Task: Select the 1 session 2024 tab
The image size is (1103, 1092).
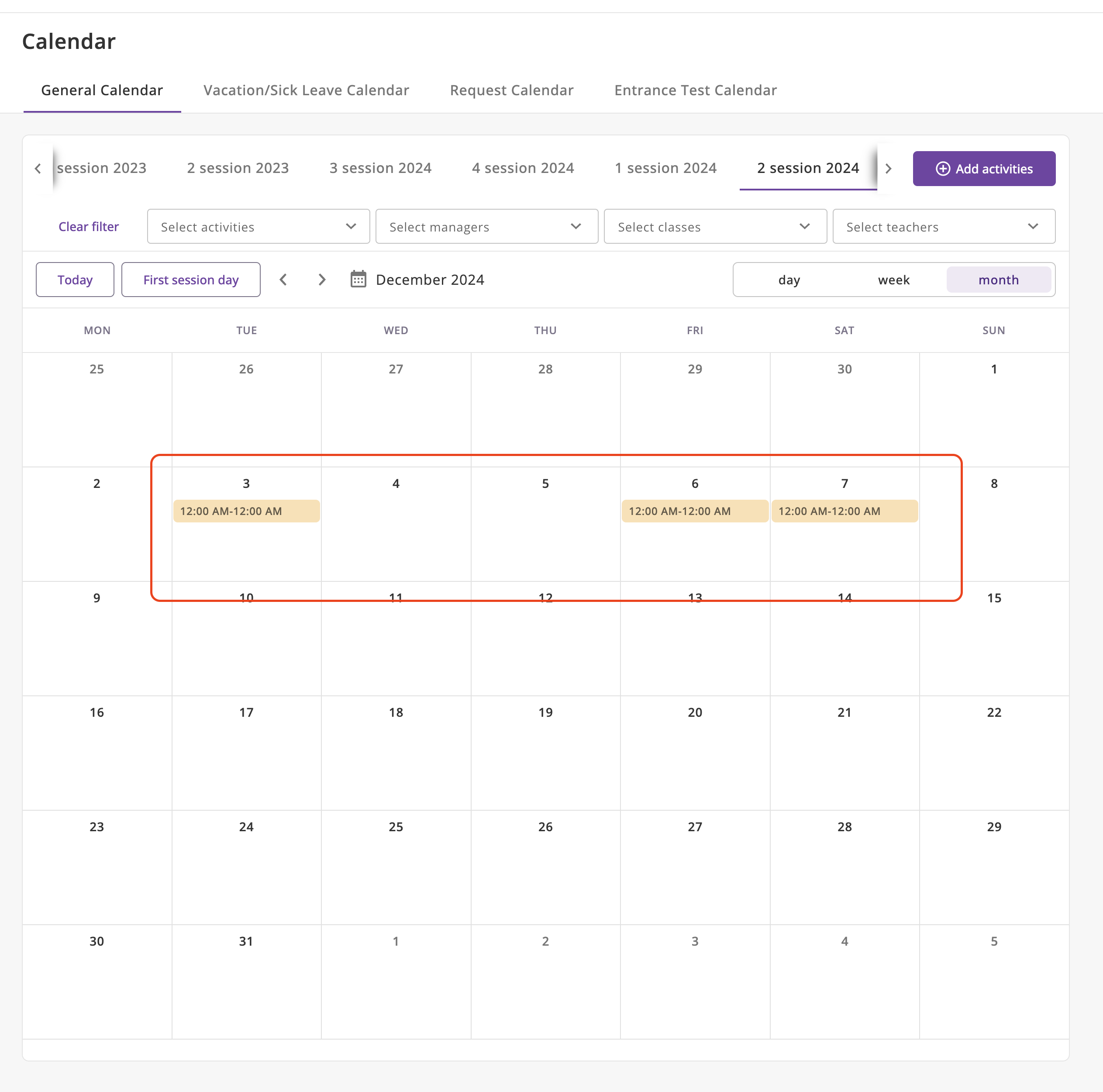Action: coord(665,168)
